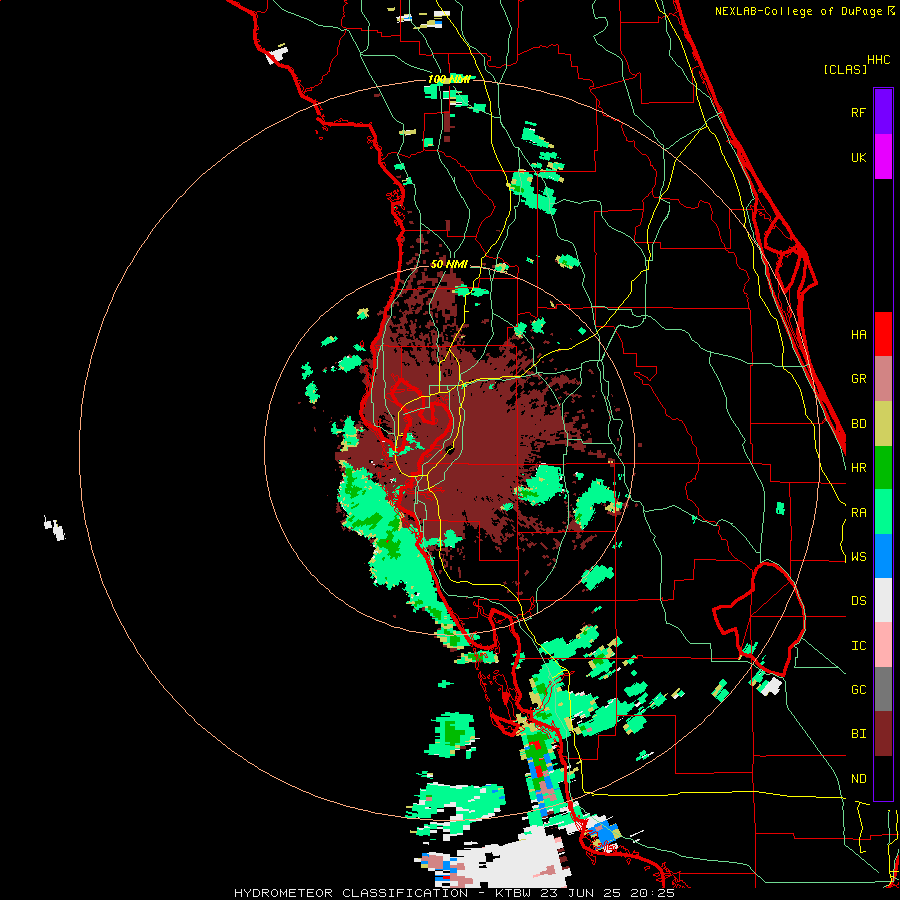Click the NEXLAB-College of DuPage credit text
Viewport: 900px width, 900px height.
(x=798, y=11)
